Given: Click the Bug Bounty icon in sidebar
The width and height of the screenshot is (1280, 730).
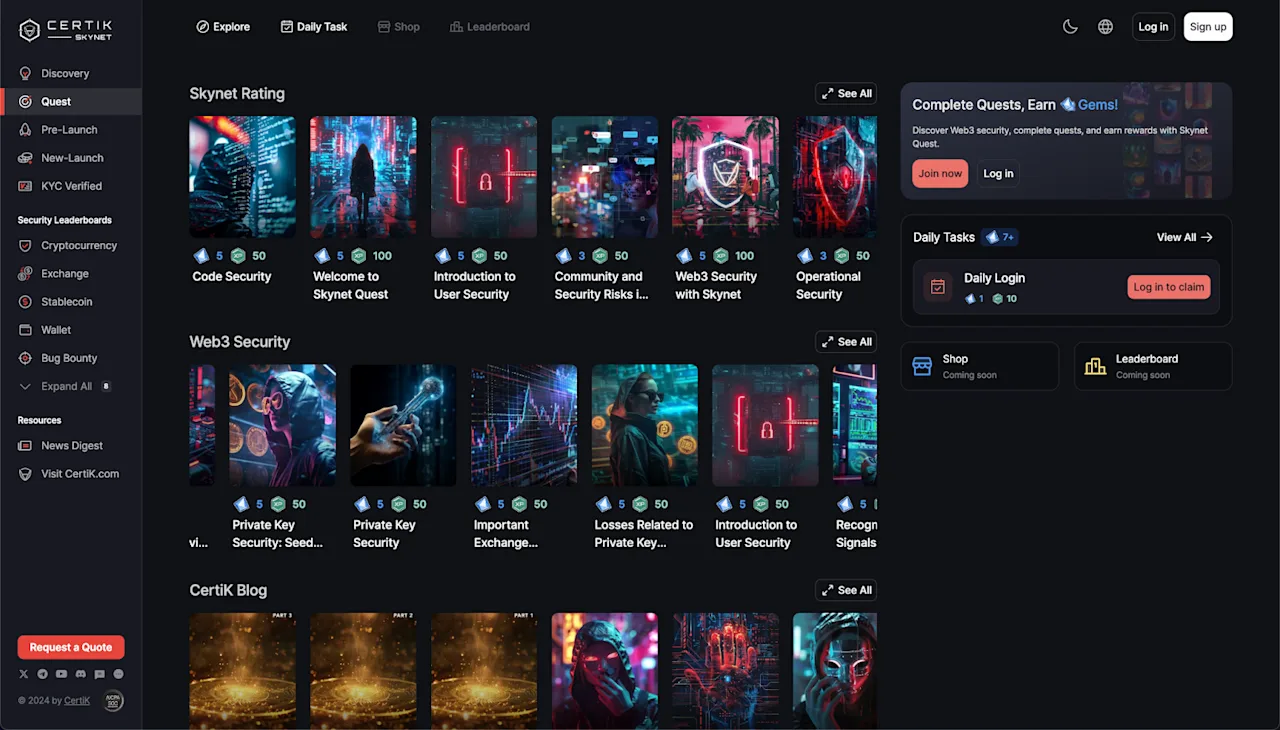Looking at the screenshot, I should pyautogui.click(x=25, y=358).
